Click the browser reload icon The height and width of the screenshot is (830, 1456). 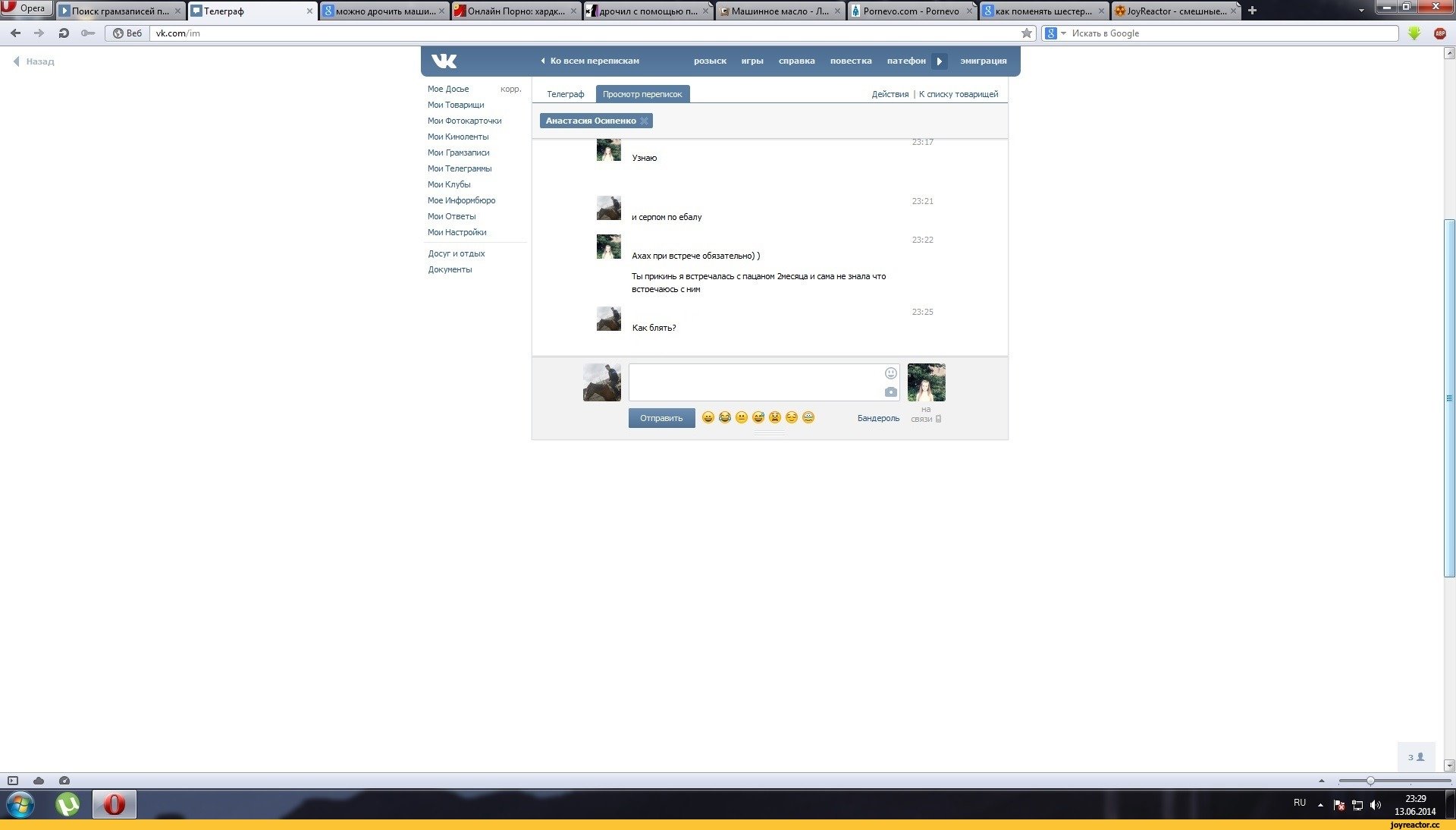(x=64, y=33)
